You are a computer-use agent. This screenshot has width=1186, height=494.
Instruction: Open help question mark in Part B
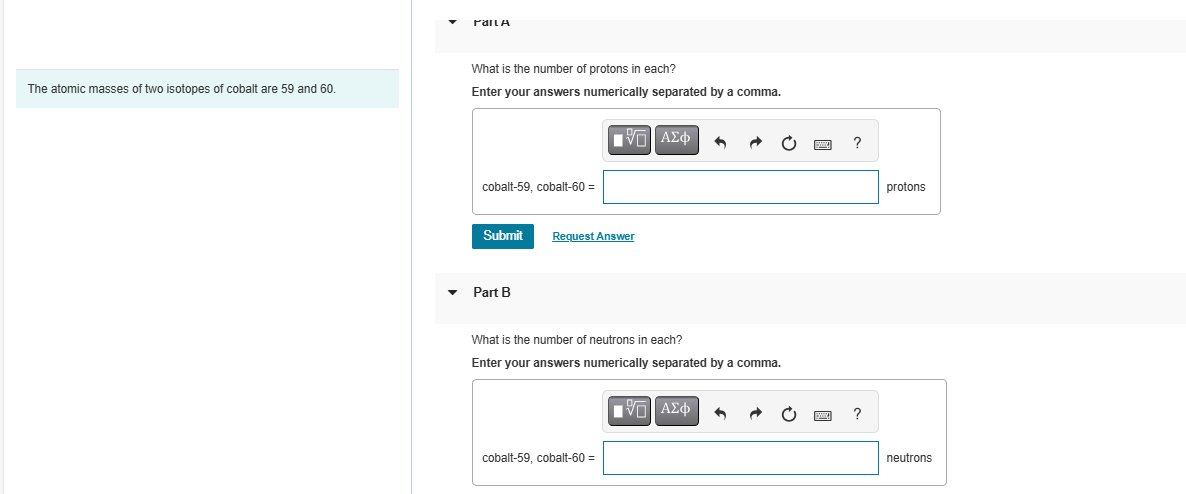pyautogui.click(x=856, y=413)
